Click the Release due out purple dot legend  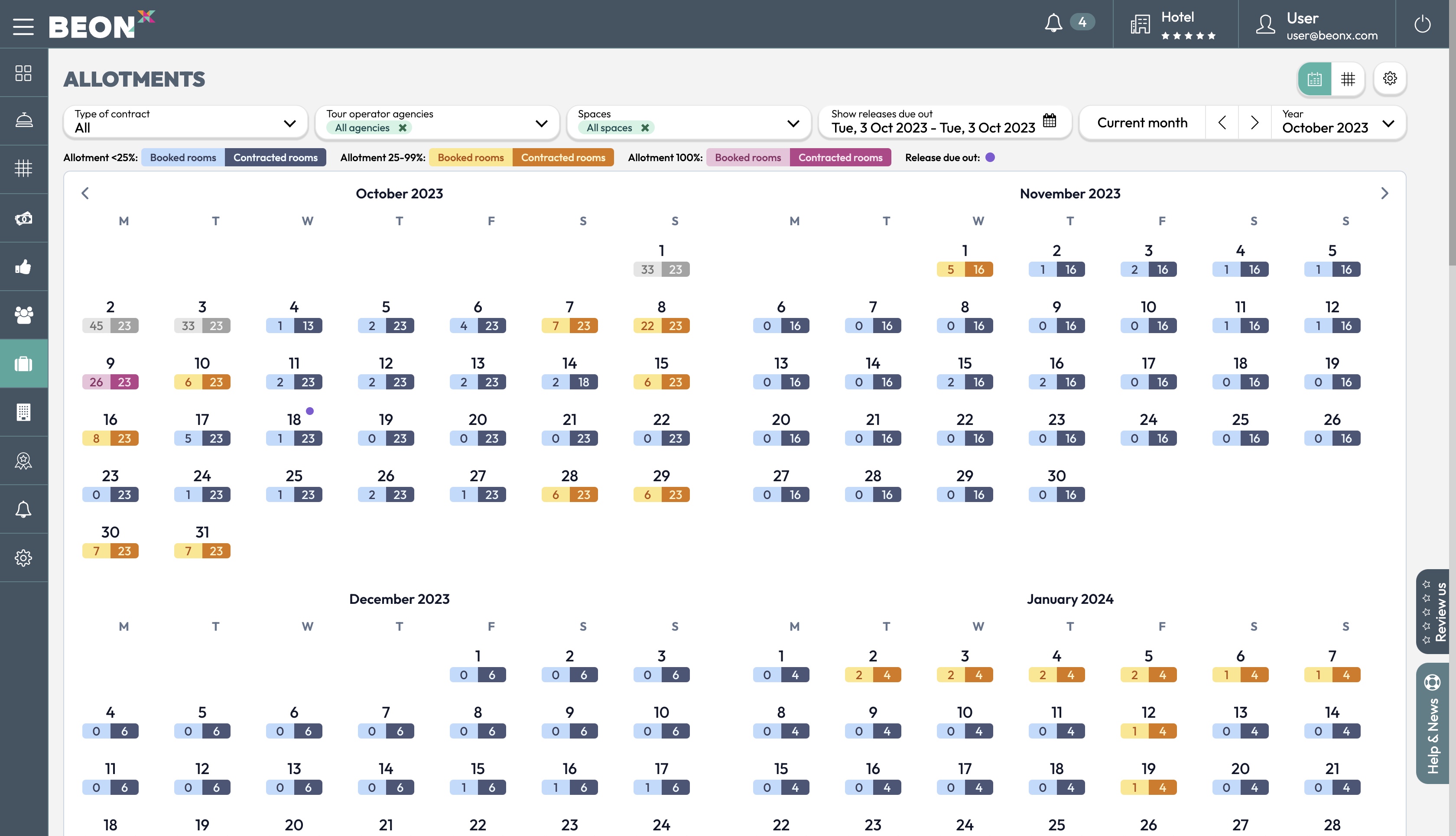click(x=990, y=157)
